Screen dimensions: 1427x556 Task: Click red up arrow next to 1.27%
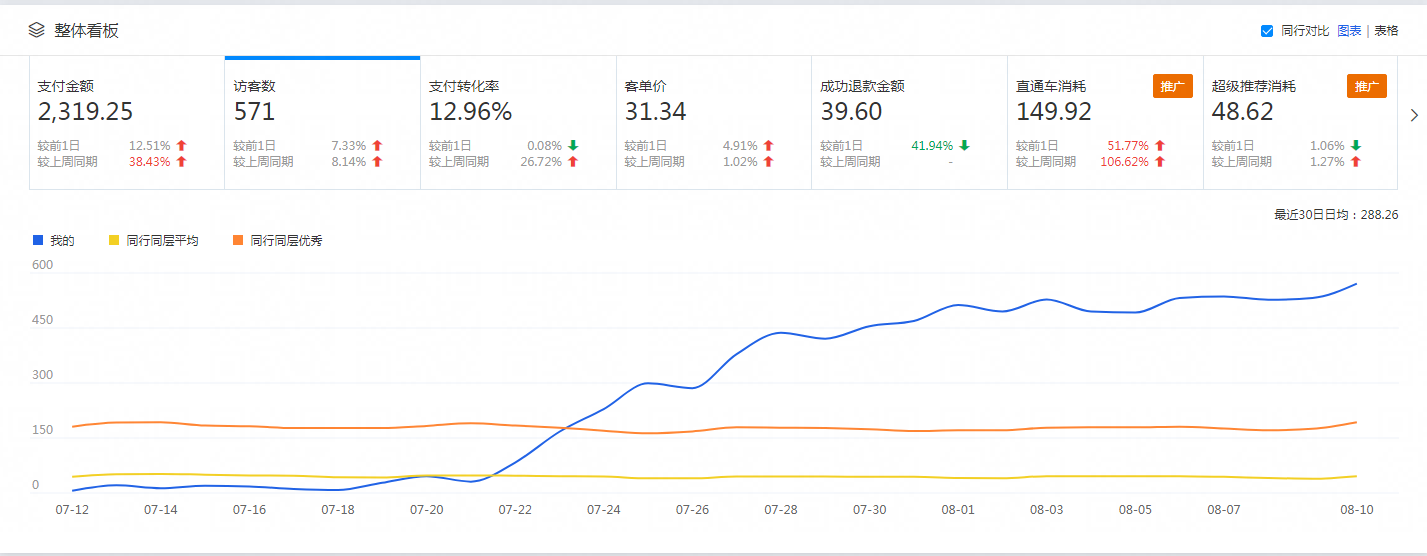[x=1355, y=161]
